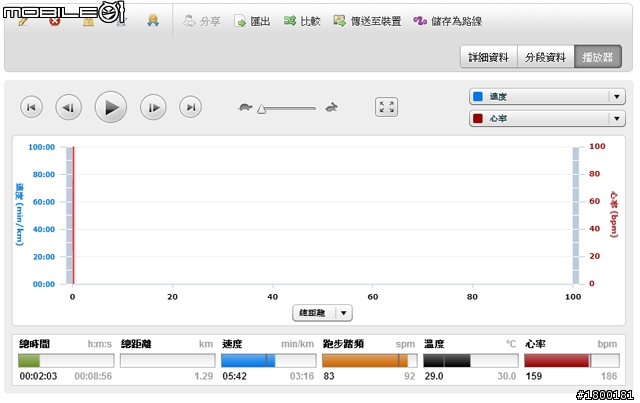640x403 pixels.
Task: Click best pace 03:16
Action: (302, 376)
